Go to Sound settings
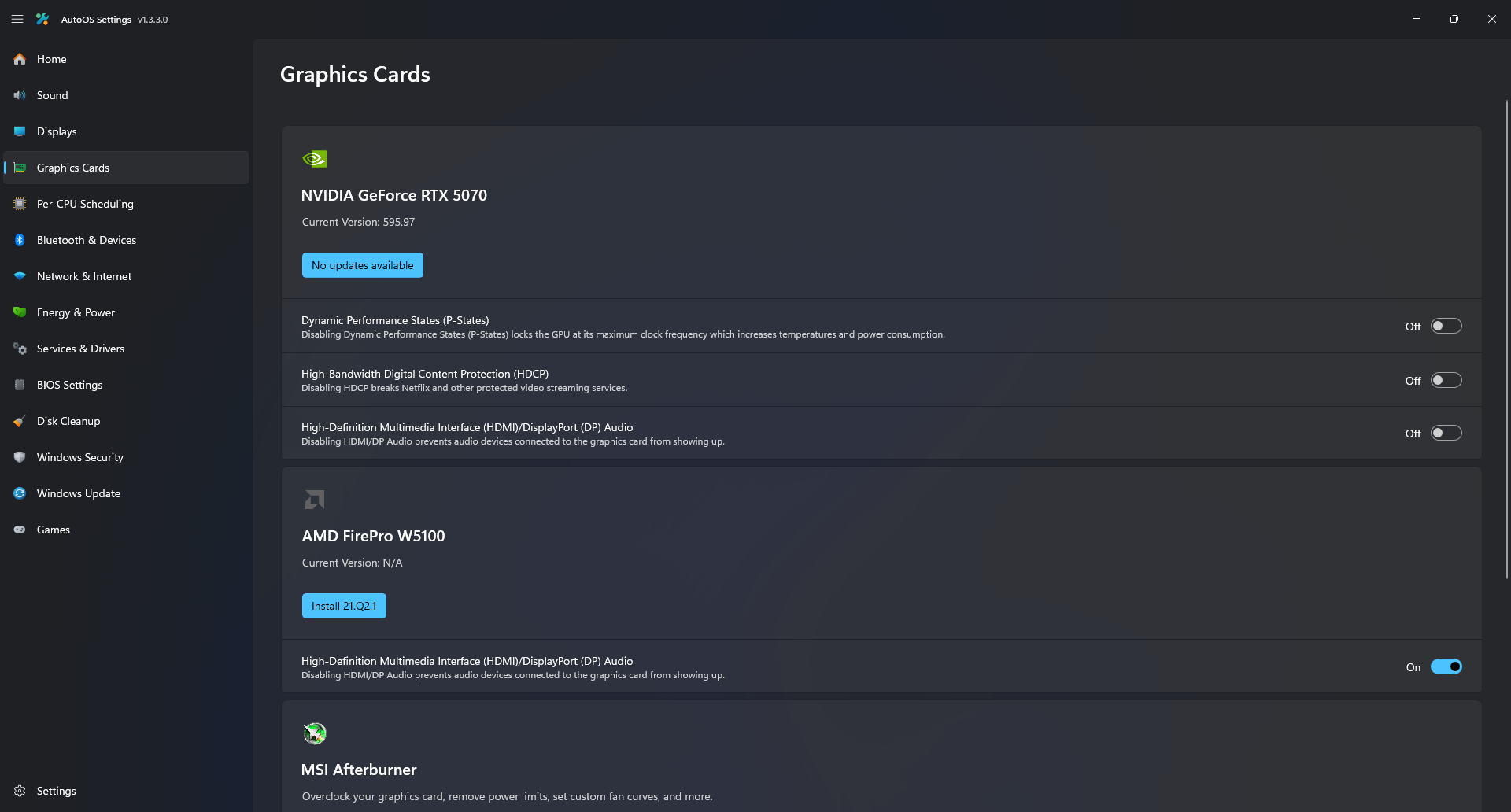The height and width of the screenshot is (812, 1511). 126,95
